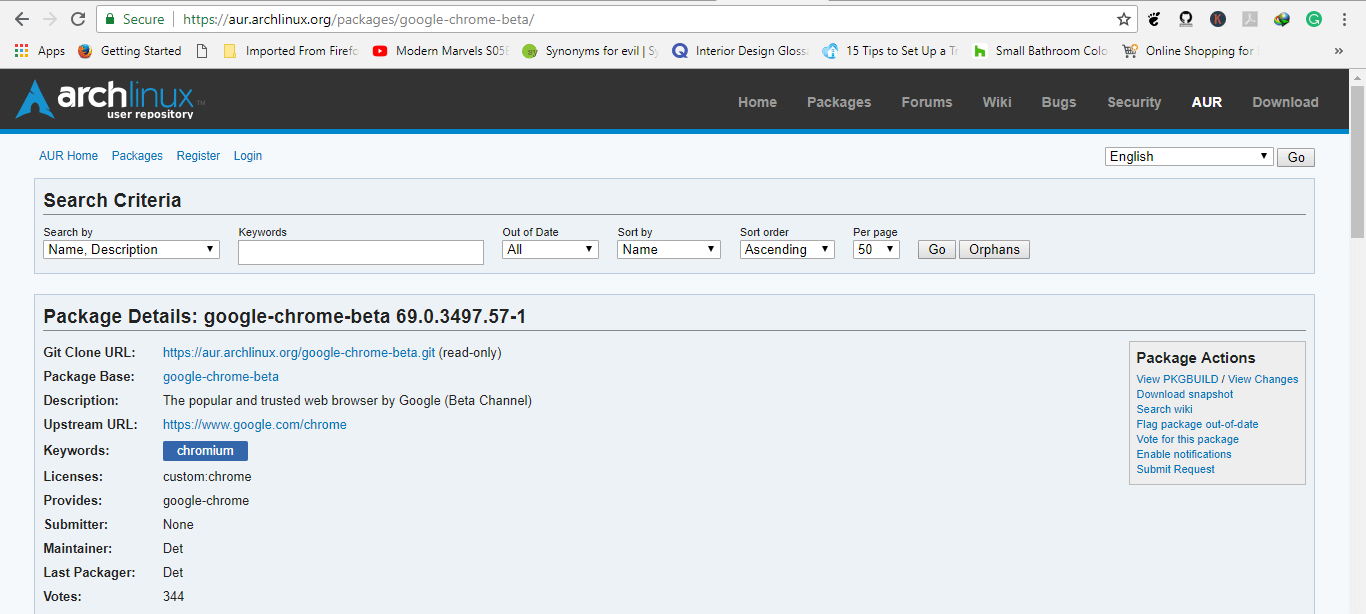The image size is (1366, 614).
Task: Click the page reload icon
Action: tap(78, 18)
